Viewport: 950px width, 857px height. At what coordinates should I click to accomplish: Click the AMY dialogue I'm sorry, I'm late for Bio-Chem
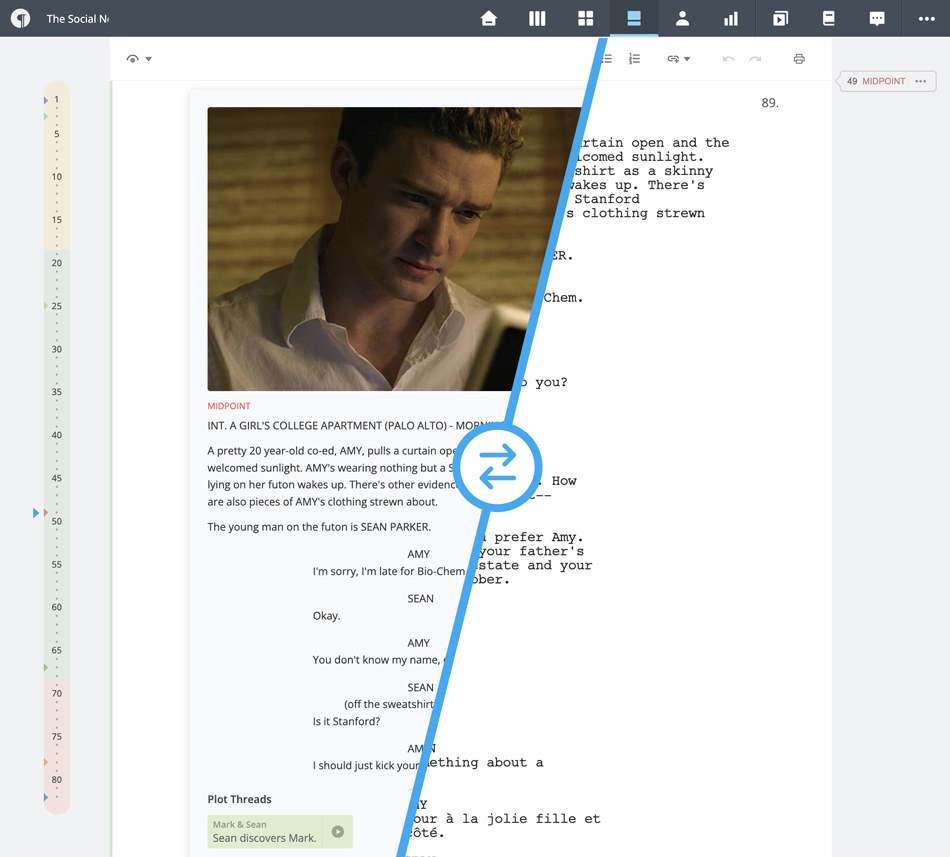[388, 571]
